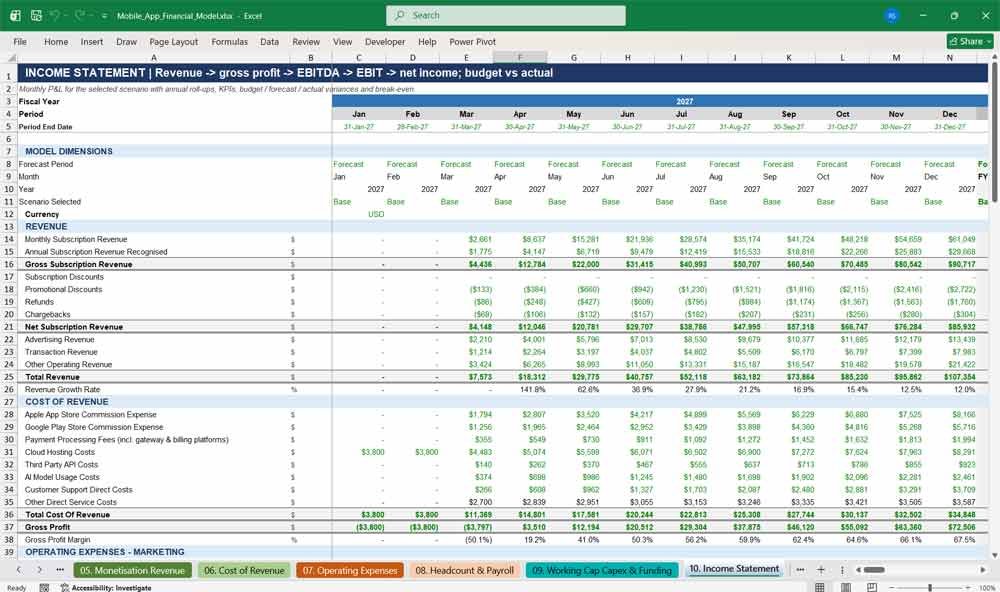Click sheet tabs ellipsis right of Income Statement
The width and height of the screenshot is (1000, 592).
(x=800, y=570)
